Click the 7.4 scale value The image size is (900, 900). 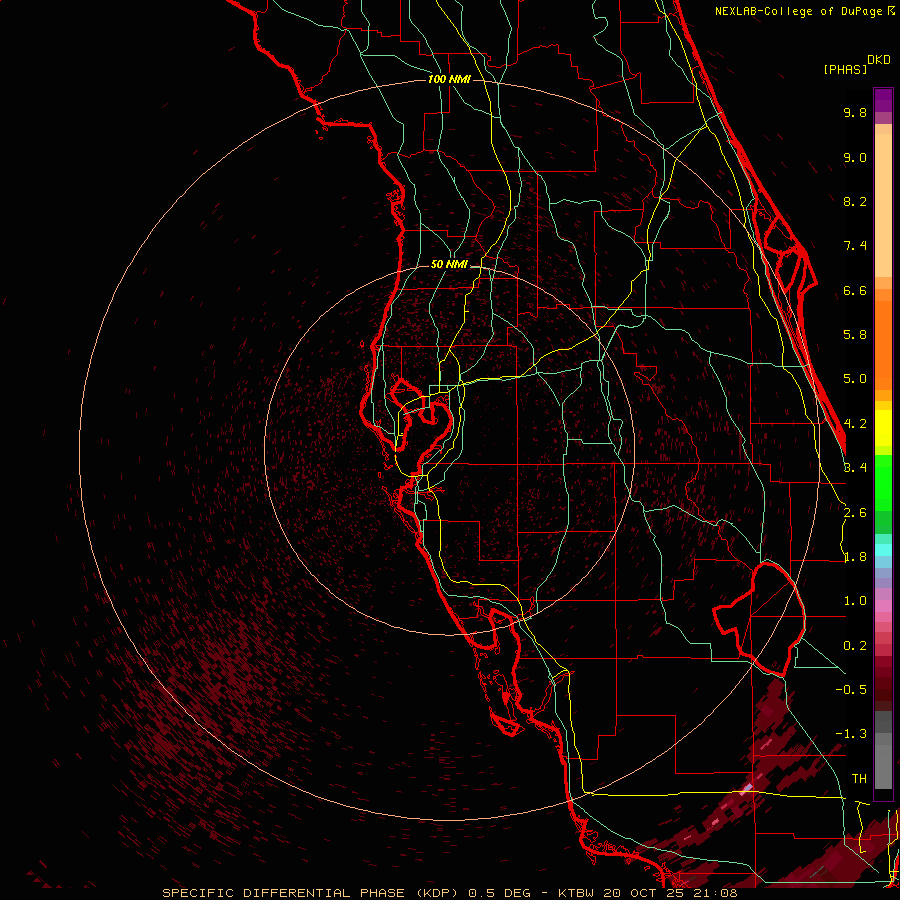[855, 246]
